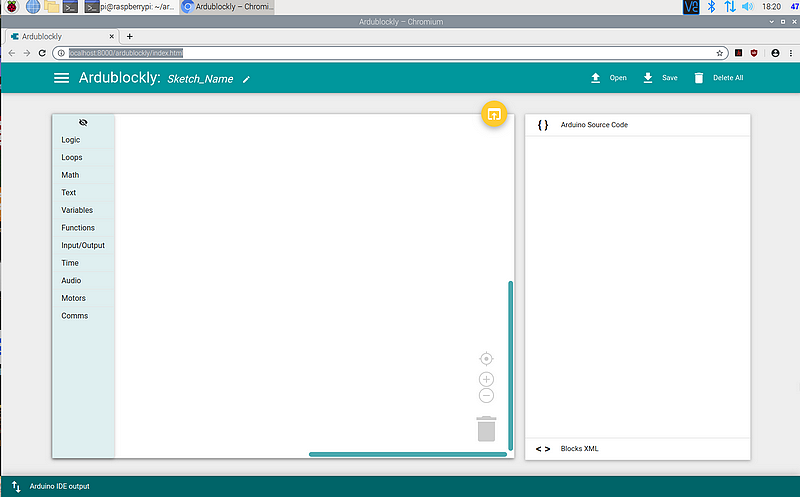Close the Ardublockly browser tab
This screenshot has width=800, height=497.
pos(111,36)
